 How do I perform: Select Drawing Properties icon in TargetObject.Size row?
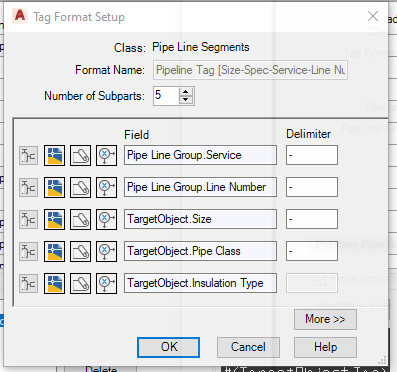[55, 219]
